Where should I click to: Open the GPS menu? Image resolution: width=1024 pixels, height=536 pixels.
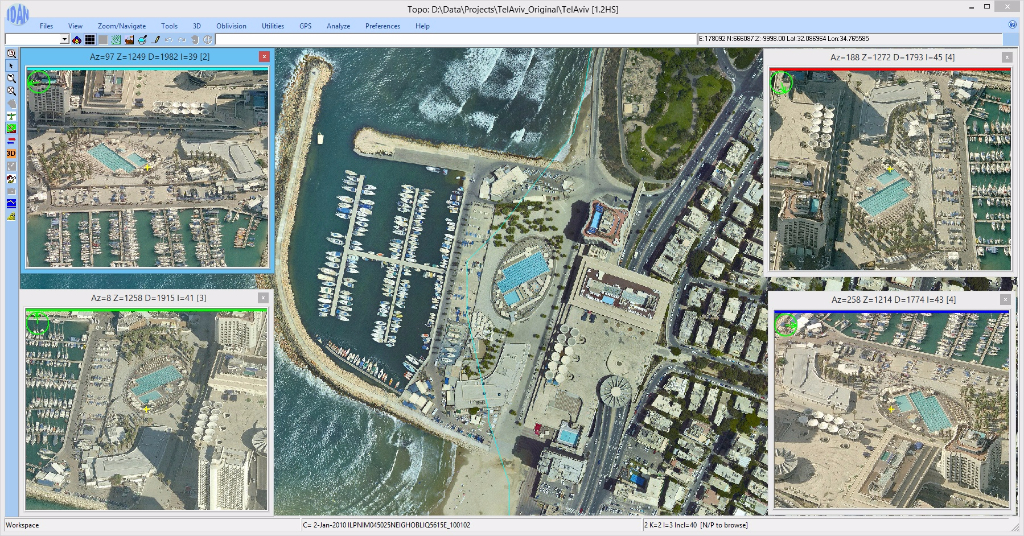tap(305, 25)
